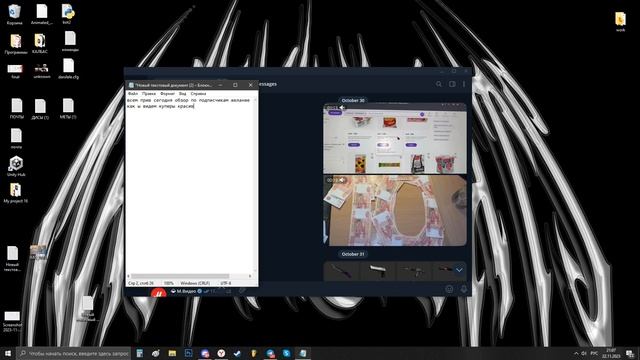Open the Справка menu in Notepad

[x=198, y=93]
